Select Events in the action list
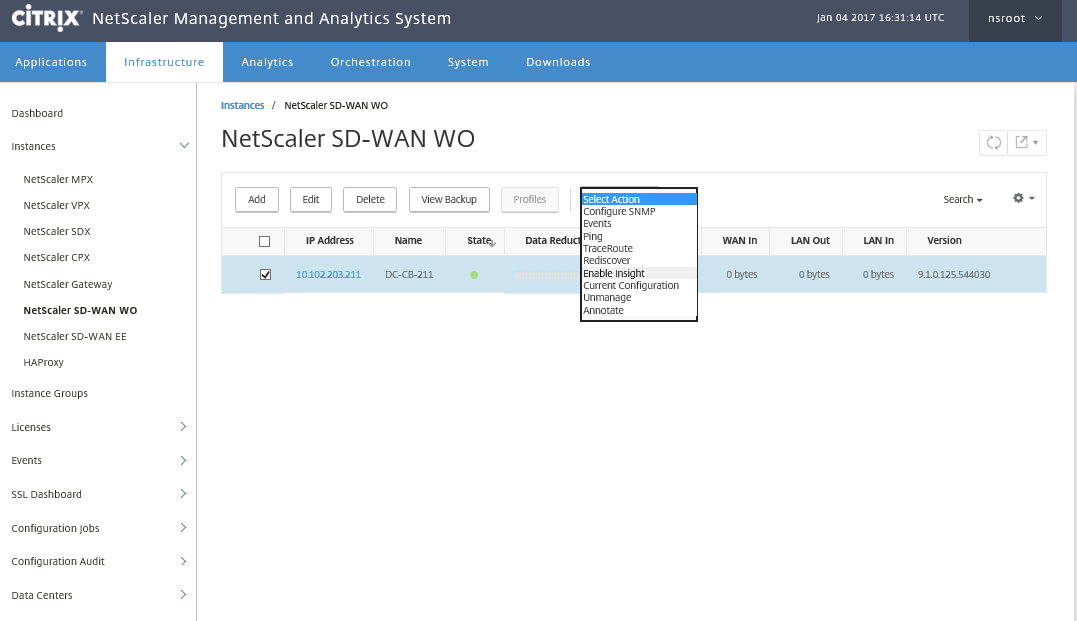 (x=639, y=224)
